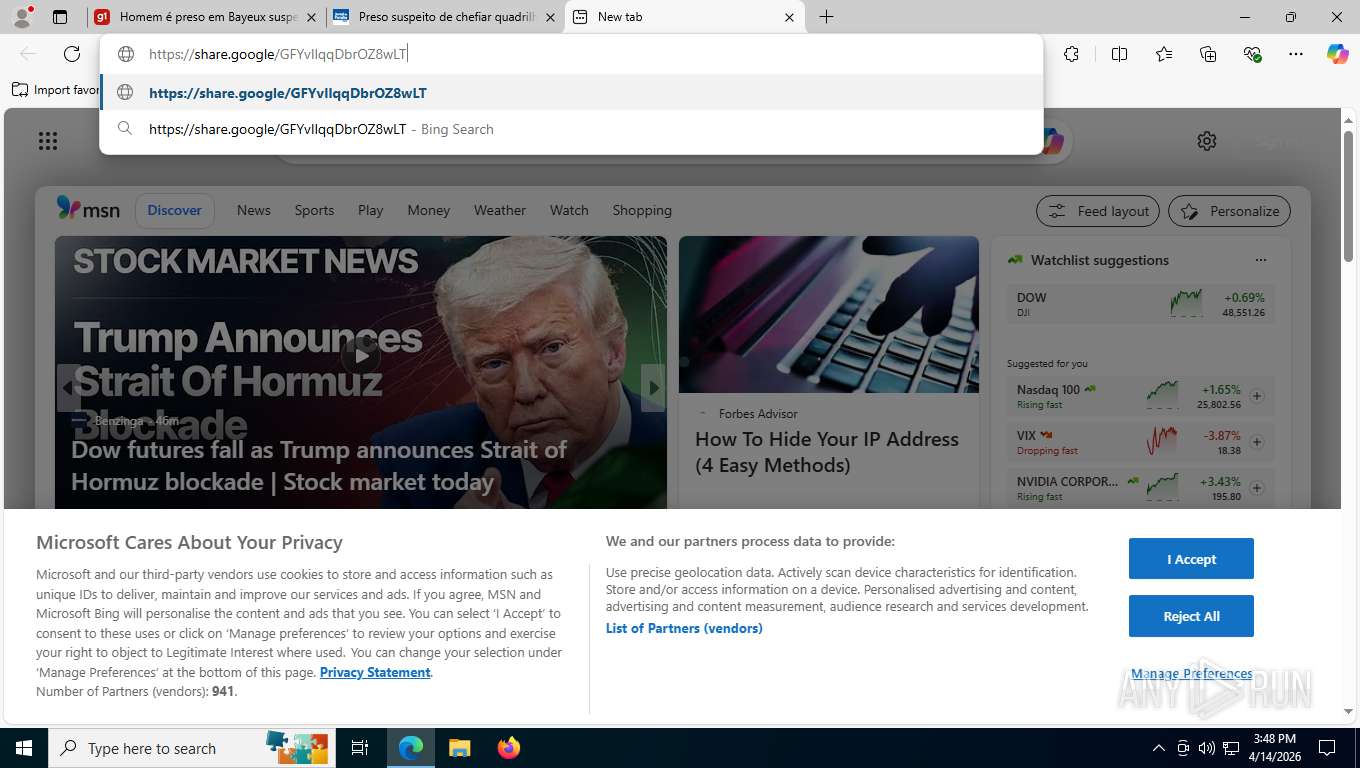Open the Weather category
Viewport: 1360px width, 768px height.
pyautogui.click(x=500, y=210)
